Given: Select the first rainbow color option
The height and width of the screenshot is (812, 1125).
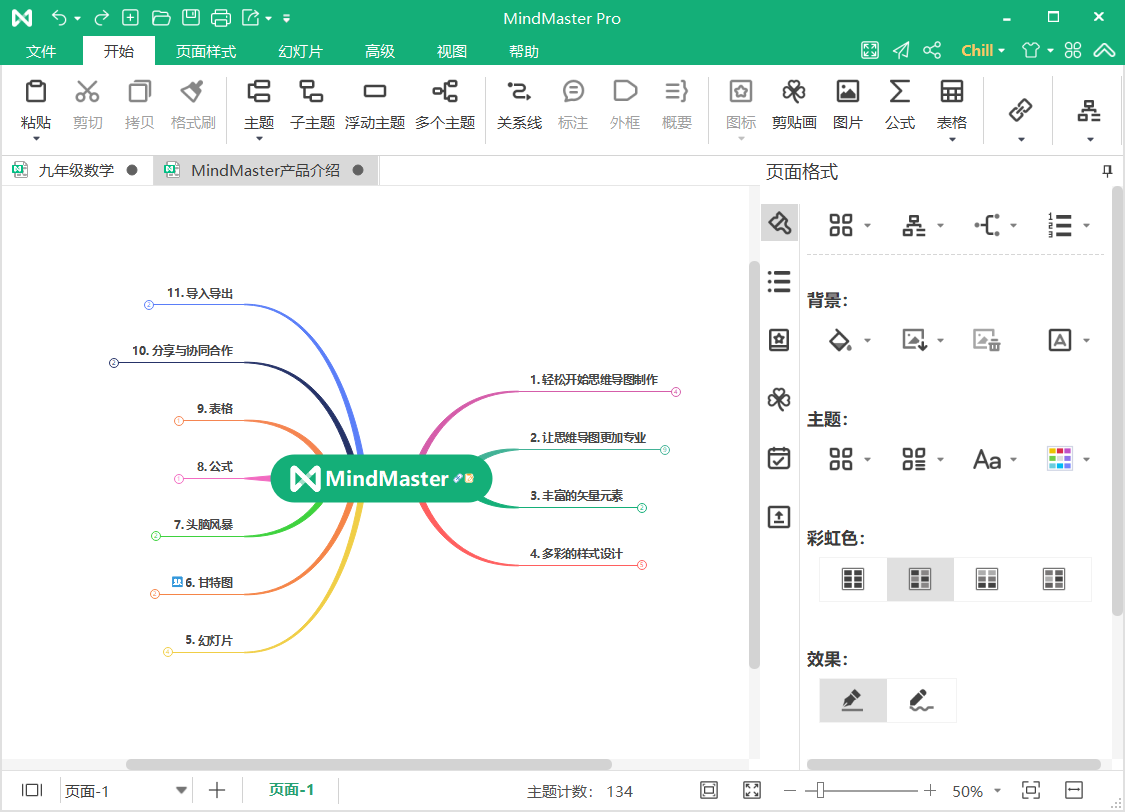Looking at the screenshot, I should (853, 579).
